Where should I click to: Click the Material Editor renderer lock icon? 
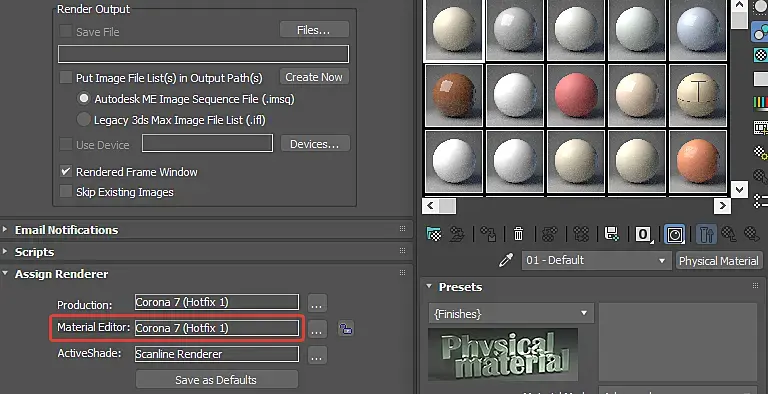pyautogui.click(x=346, y=328)
